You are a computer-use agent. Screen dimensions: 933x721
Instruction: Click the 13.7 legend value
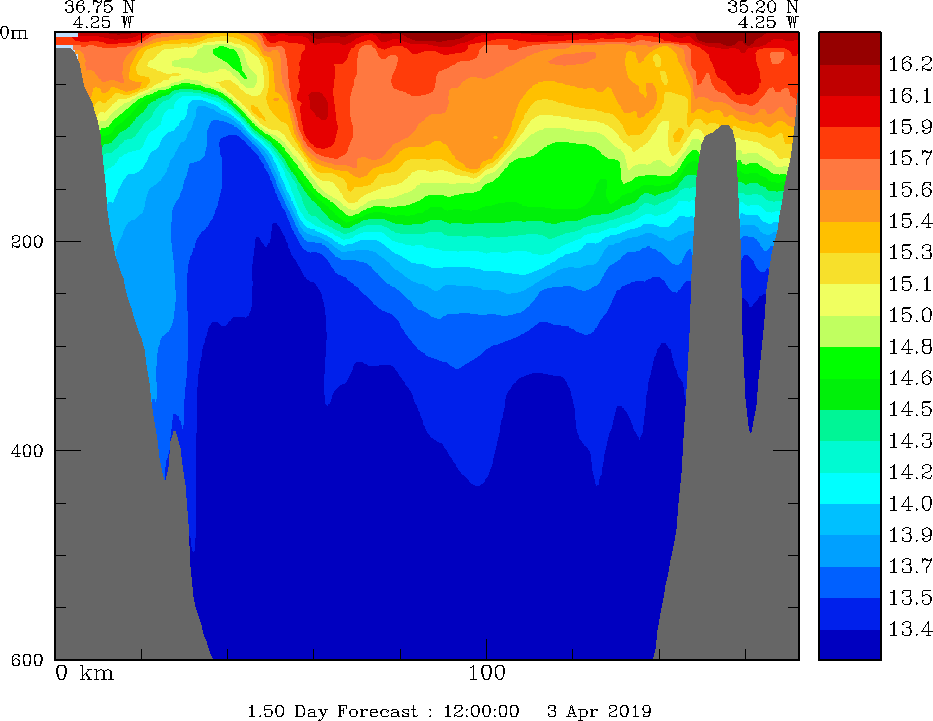pos(910,566)
